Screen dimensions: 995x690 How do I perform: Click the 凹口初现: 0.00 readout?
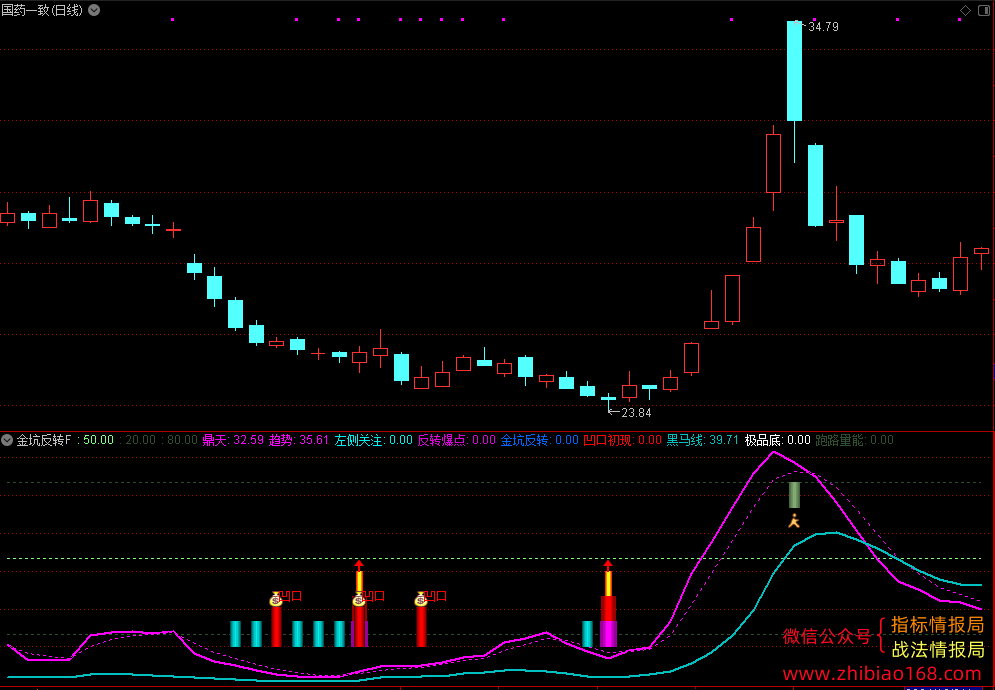[x=623, y=440]
